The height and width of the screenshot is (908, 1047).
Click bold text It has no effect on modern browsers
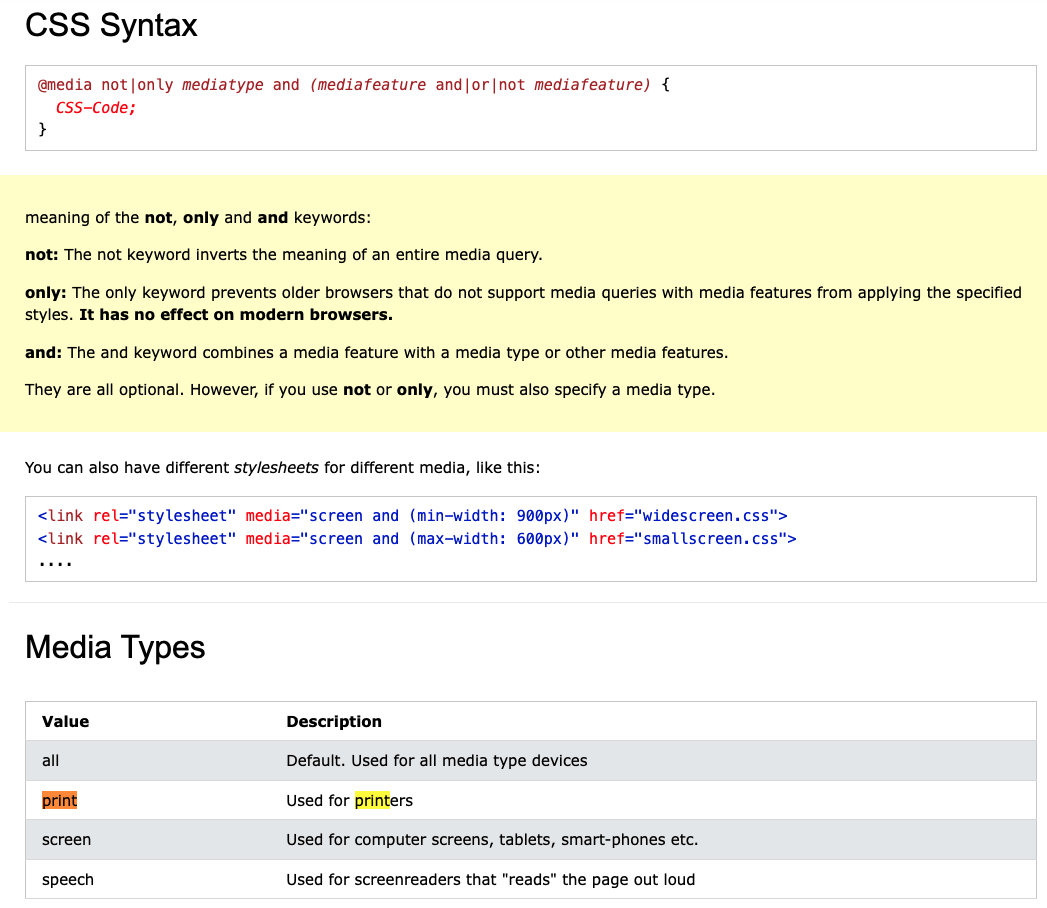point(236,314)
